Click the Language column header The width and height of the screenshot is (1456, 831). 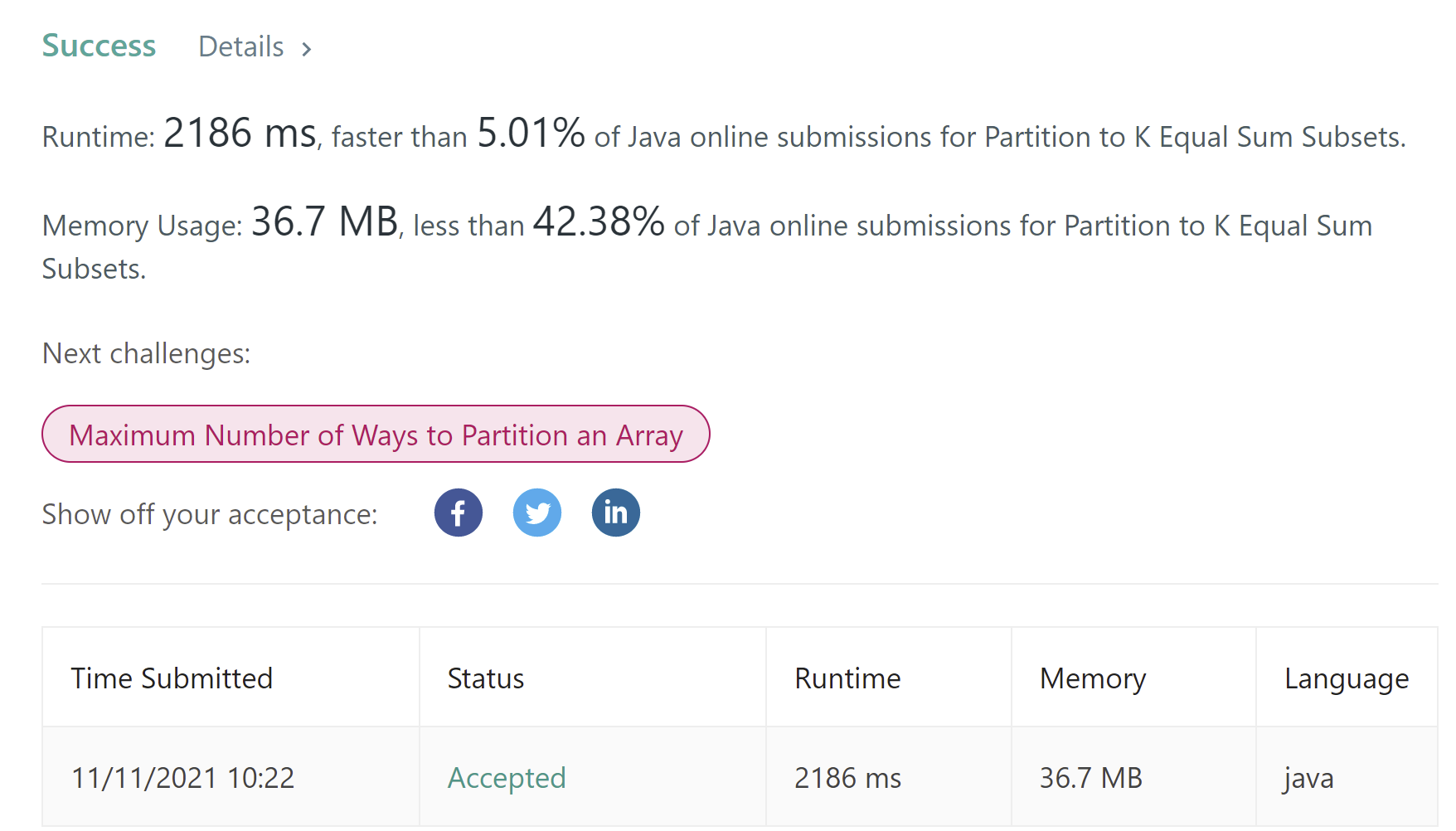point(1347,678)
